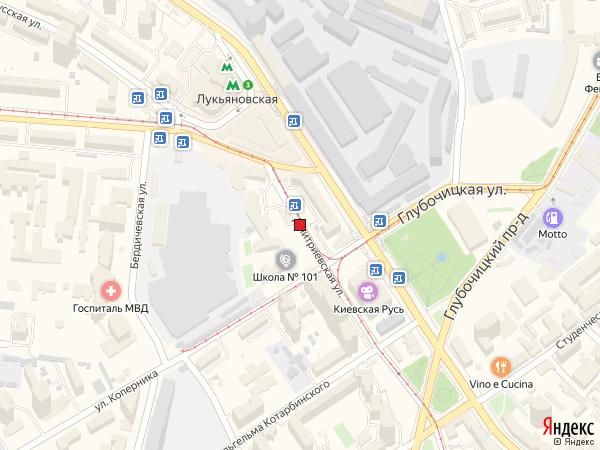Screen dimensions: 600x450
Task: Open the red Яндекс logo
Action: point(568,427)
